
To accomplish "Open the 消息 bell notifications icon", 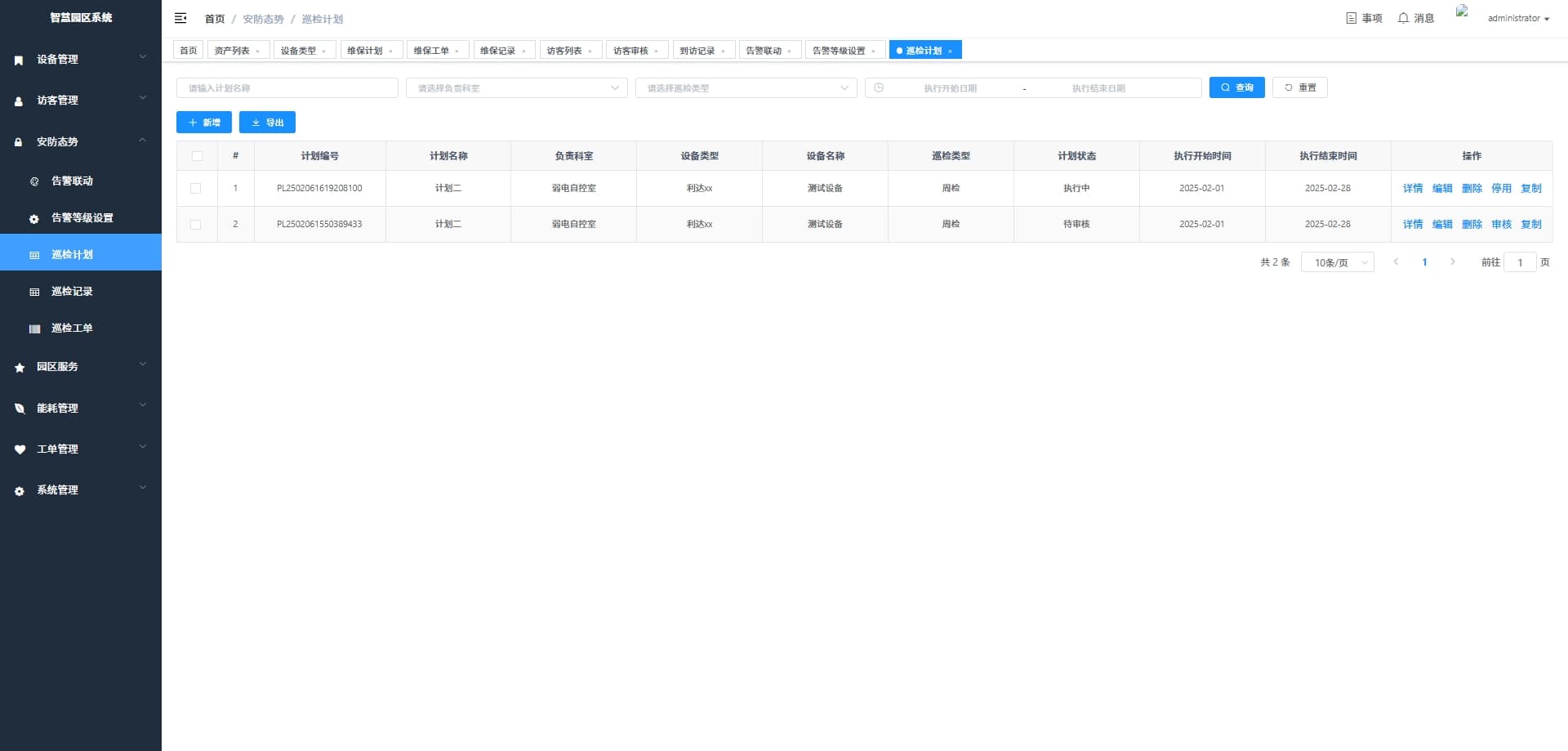I will point(1403,18).
